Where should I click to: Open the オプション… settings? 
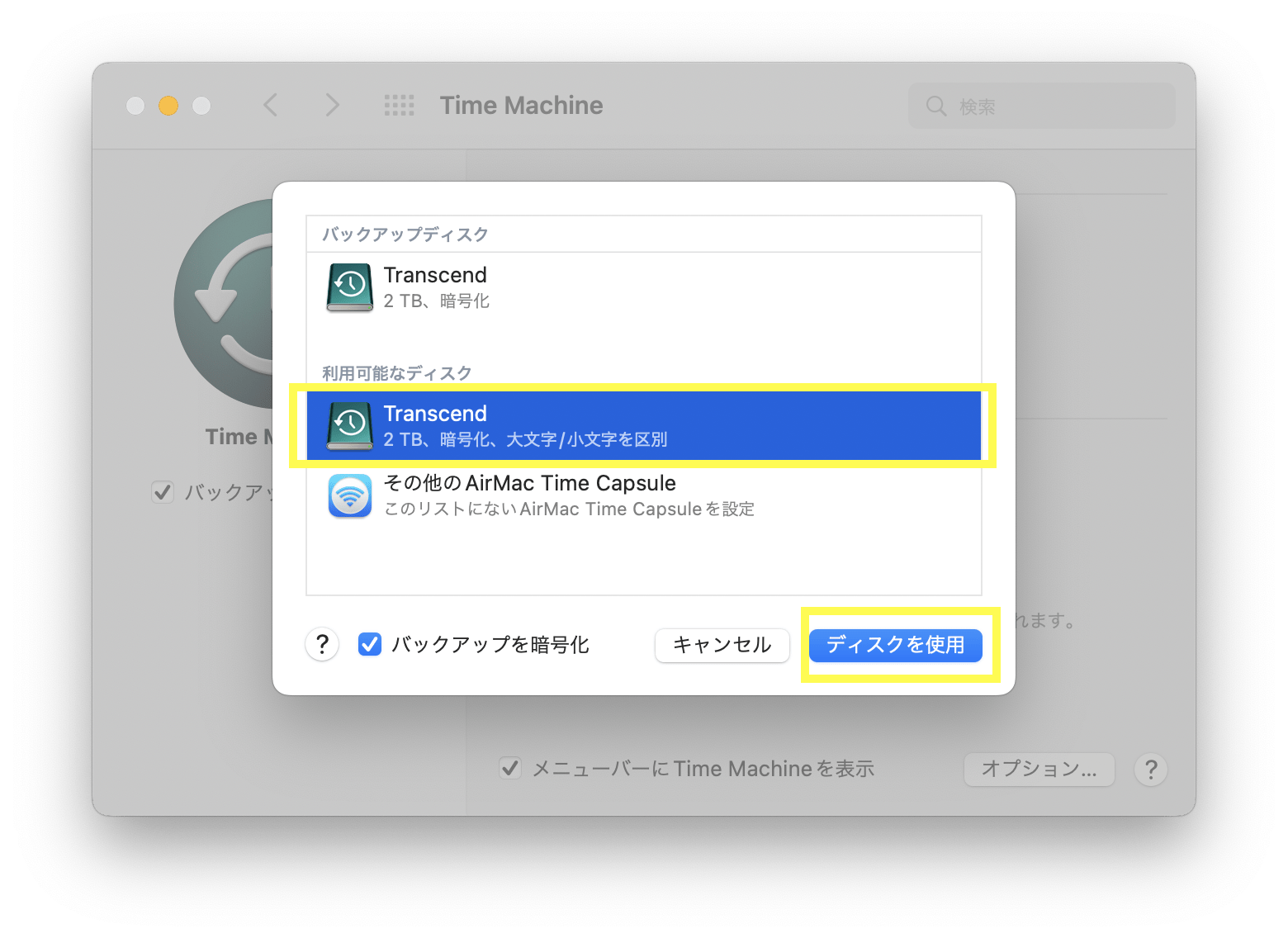[x=1039, y=770]
